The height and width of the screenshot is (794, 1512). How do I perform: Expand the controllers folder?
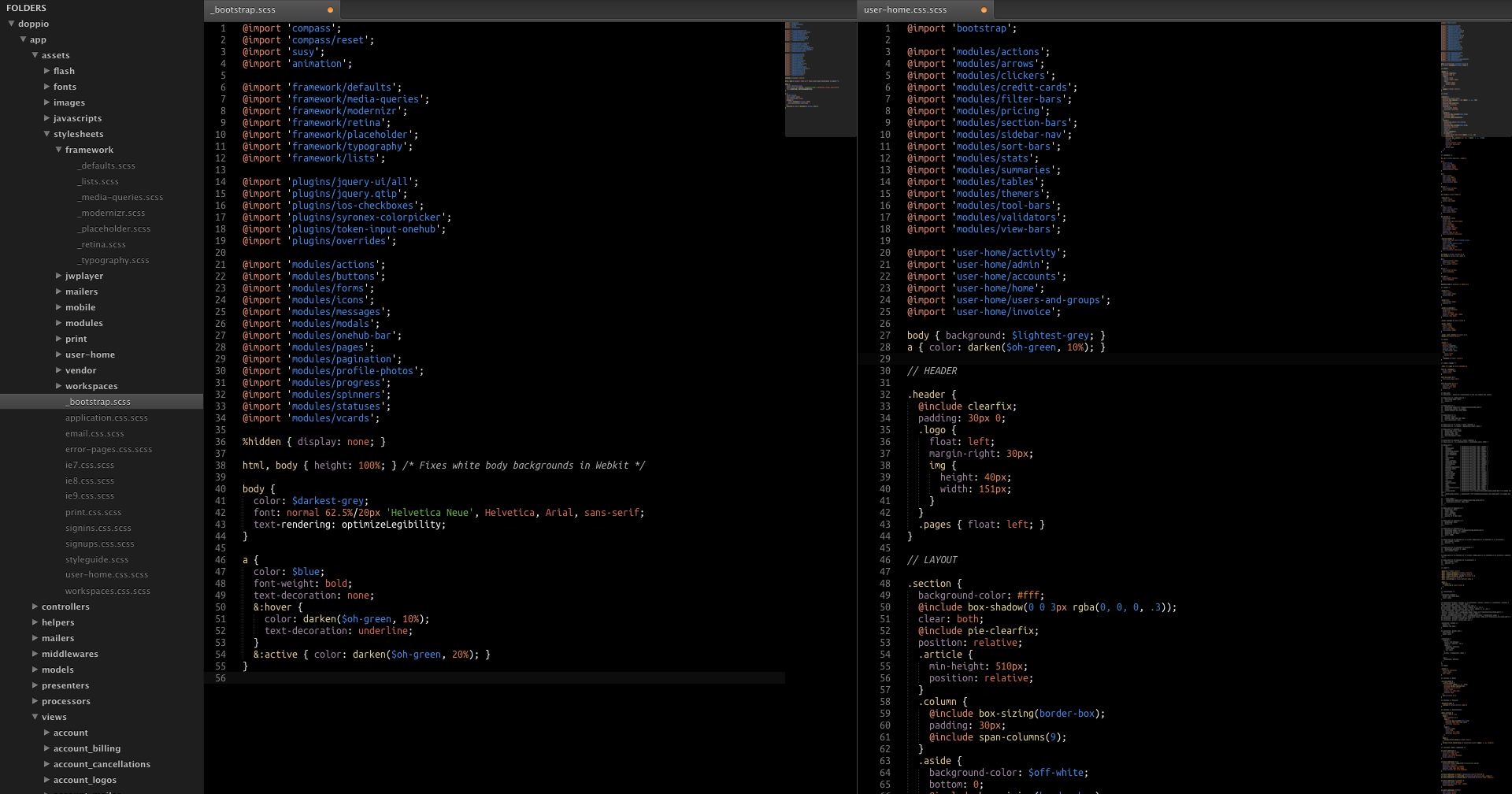(x=35, y=607)
